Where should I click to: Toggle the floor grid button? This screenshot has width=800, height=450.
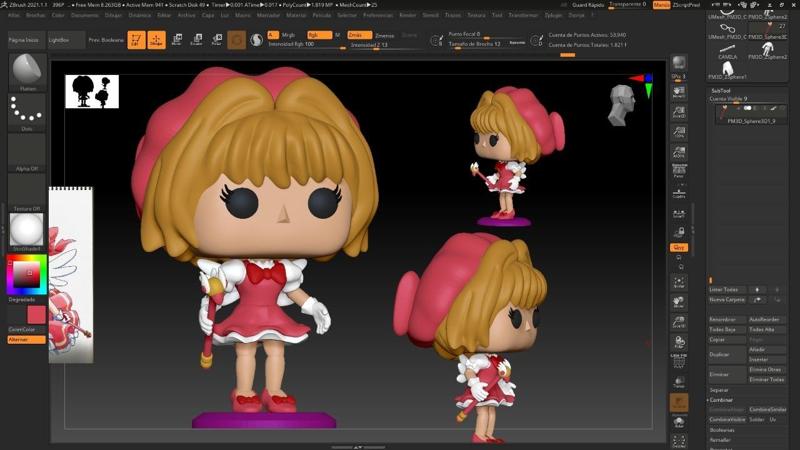click(x=679, y=193)
